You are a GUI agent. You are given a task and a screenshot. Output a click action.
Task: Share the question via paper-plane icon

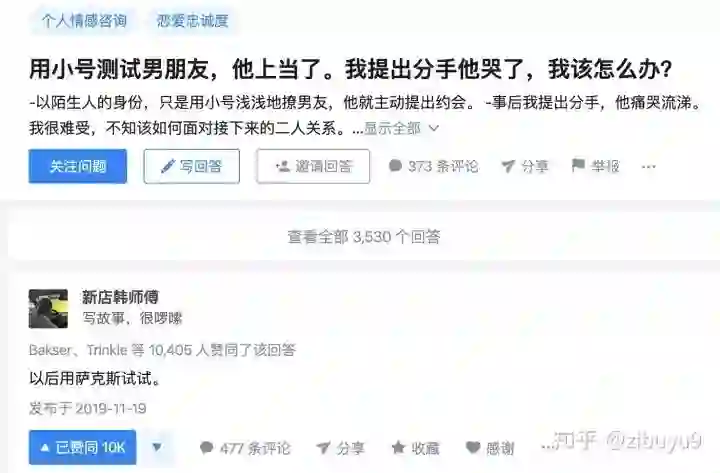pos(525,166)
